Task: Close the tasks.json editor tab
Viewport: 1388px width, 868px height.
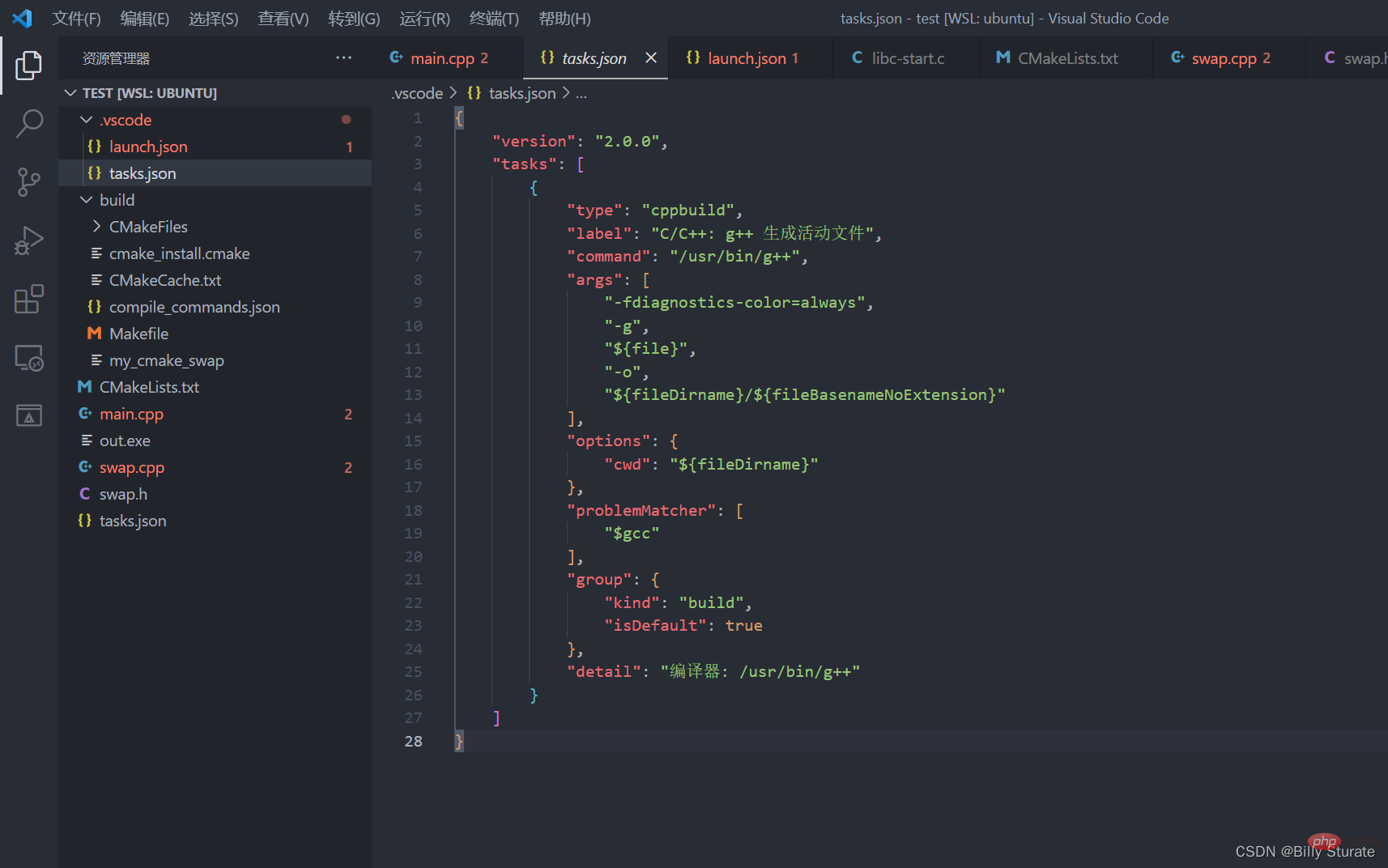Action: [650, 57]
